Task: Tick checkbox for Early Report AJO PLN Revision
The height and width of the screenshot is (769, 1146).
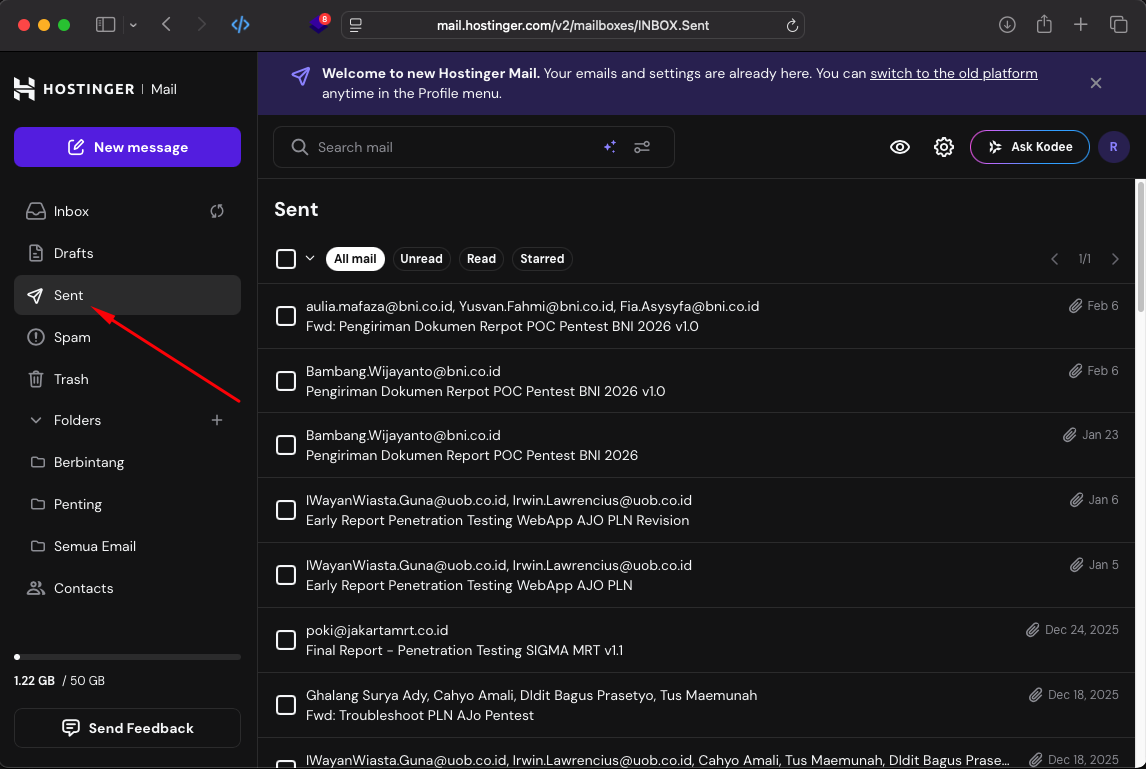Action: [286, 510]
